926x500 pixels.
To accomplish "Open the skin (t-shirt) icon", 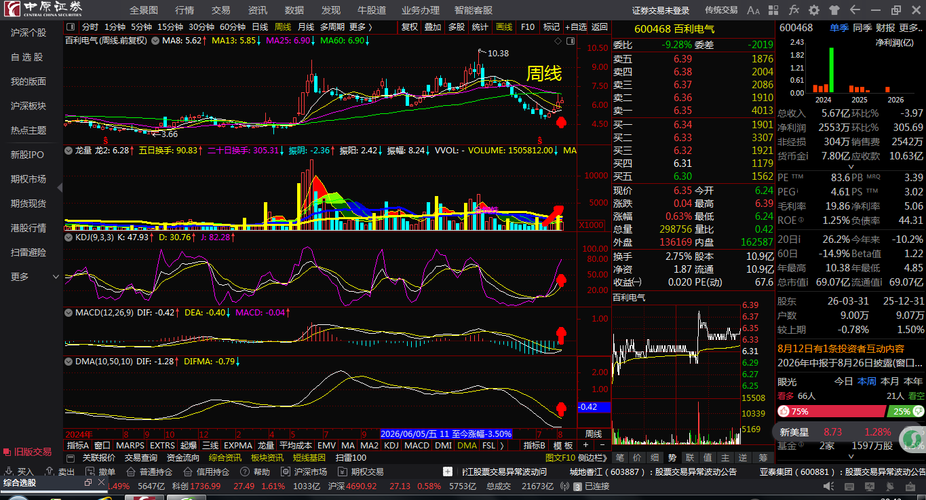I will point(834,10).
